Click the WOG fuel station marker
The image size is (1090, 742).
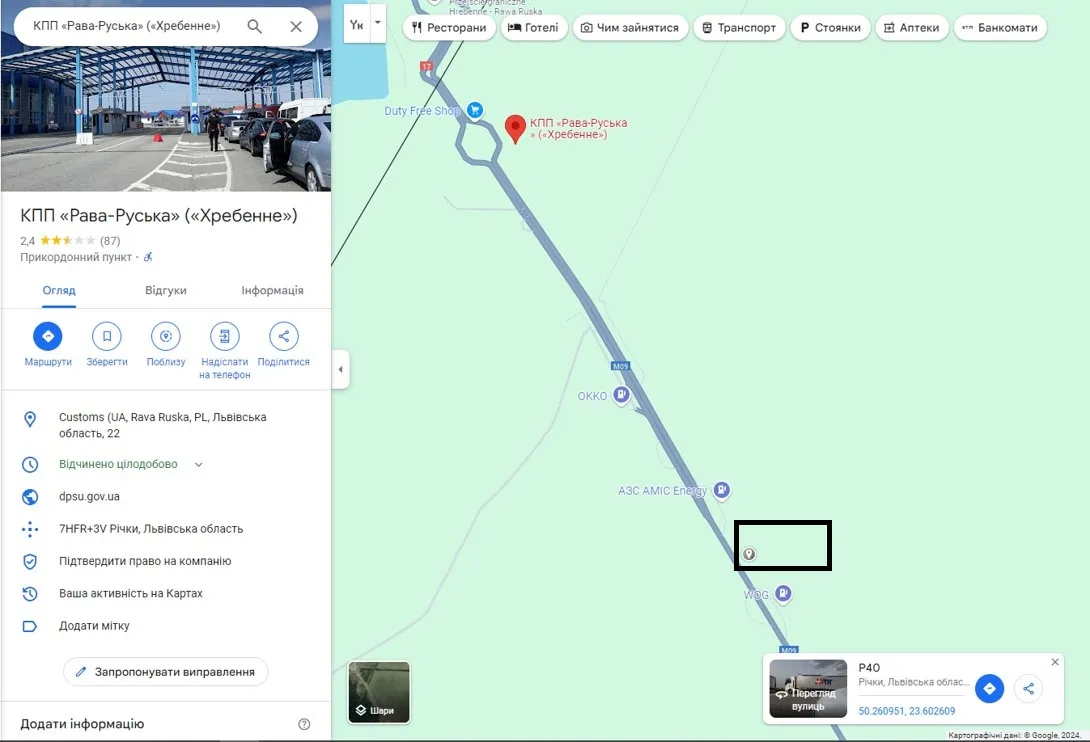[783, 593]
